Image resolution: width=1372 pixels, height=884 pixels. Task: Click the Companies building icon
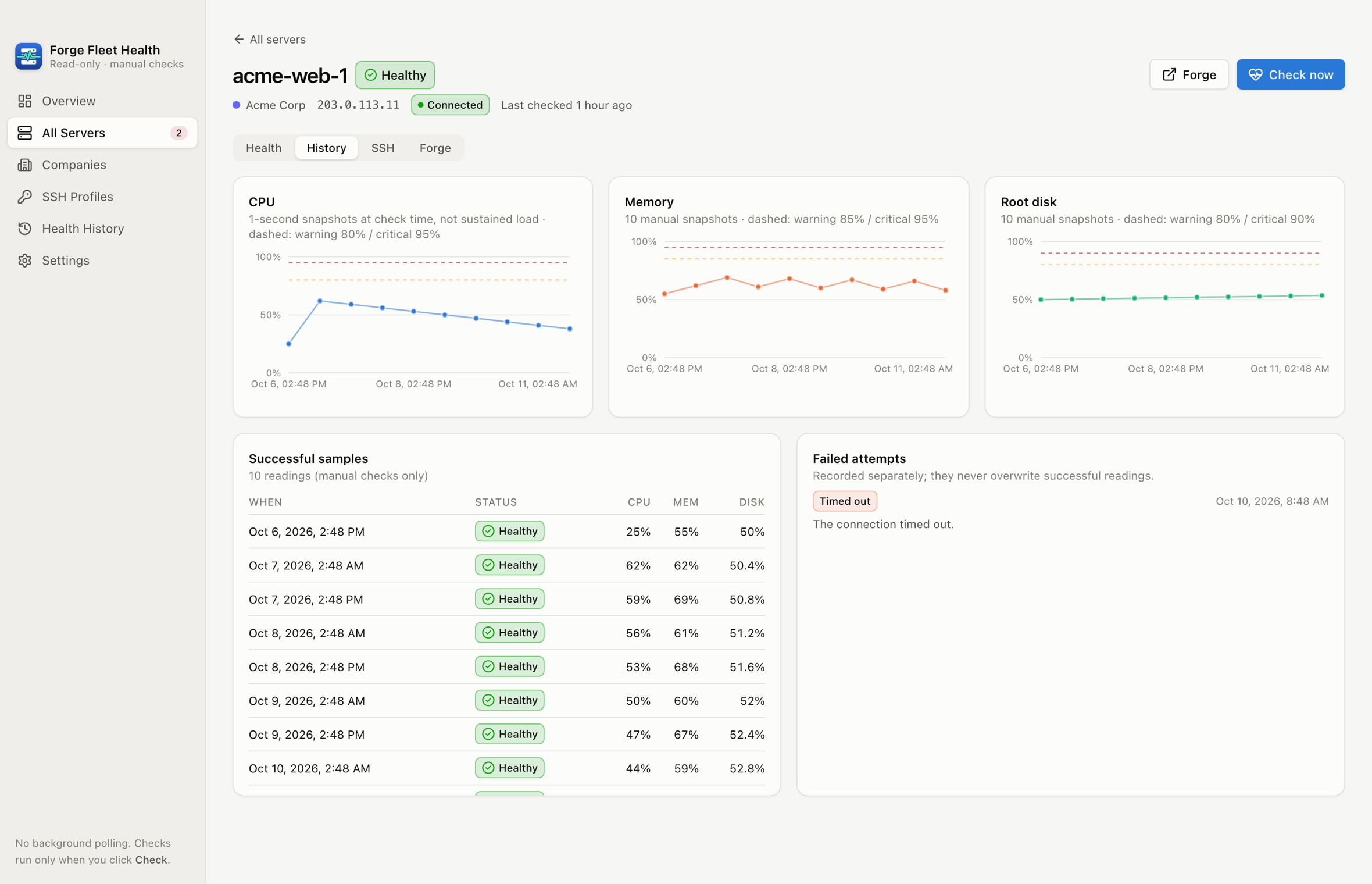pyautogui.click(x=24, y=165)
